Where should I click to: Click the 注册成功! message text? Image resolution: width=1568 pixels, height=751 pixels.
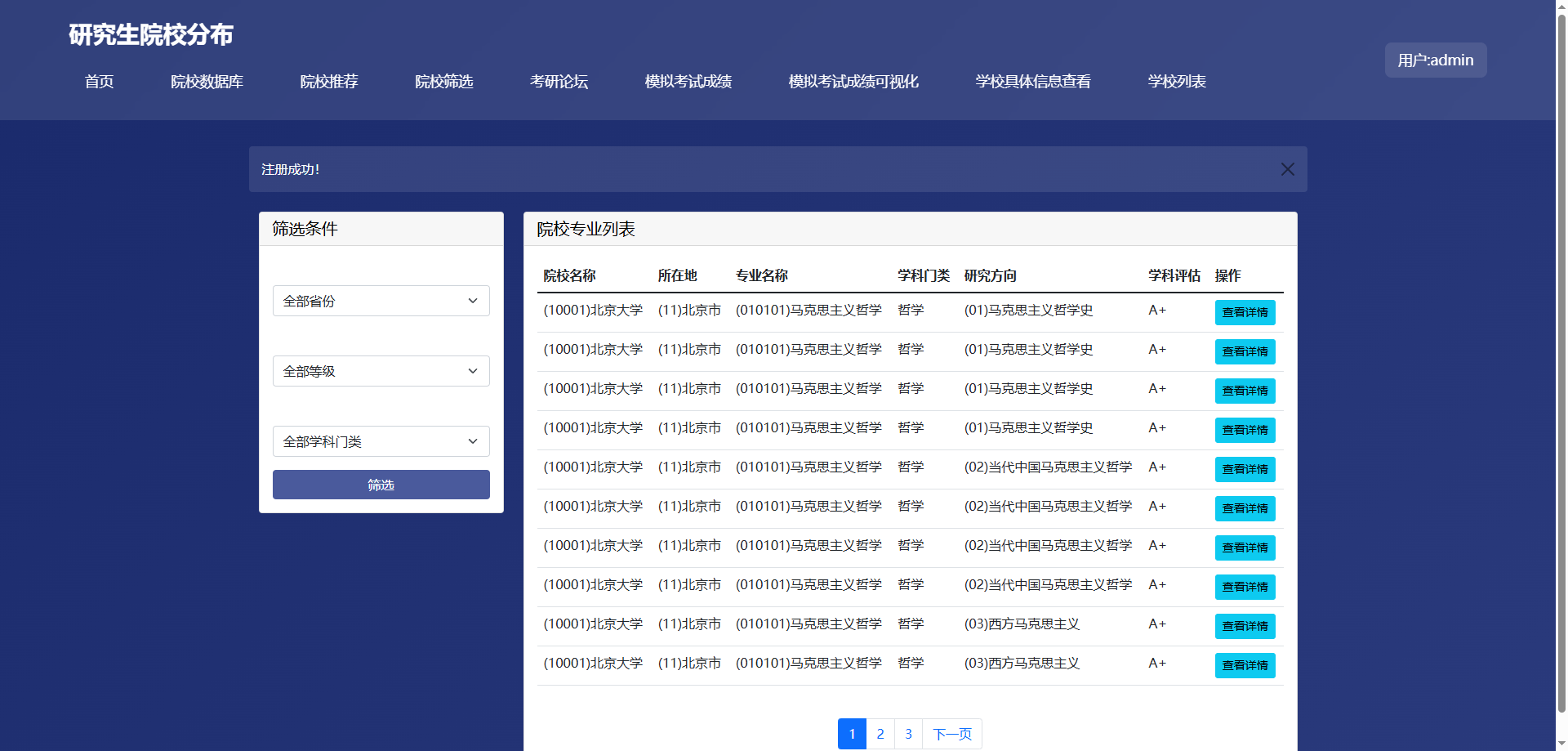pyautogui.click(x=291, y=169)
